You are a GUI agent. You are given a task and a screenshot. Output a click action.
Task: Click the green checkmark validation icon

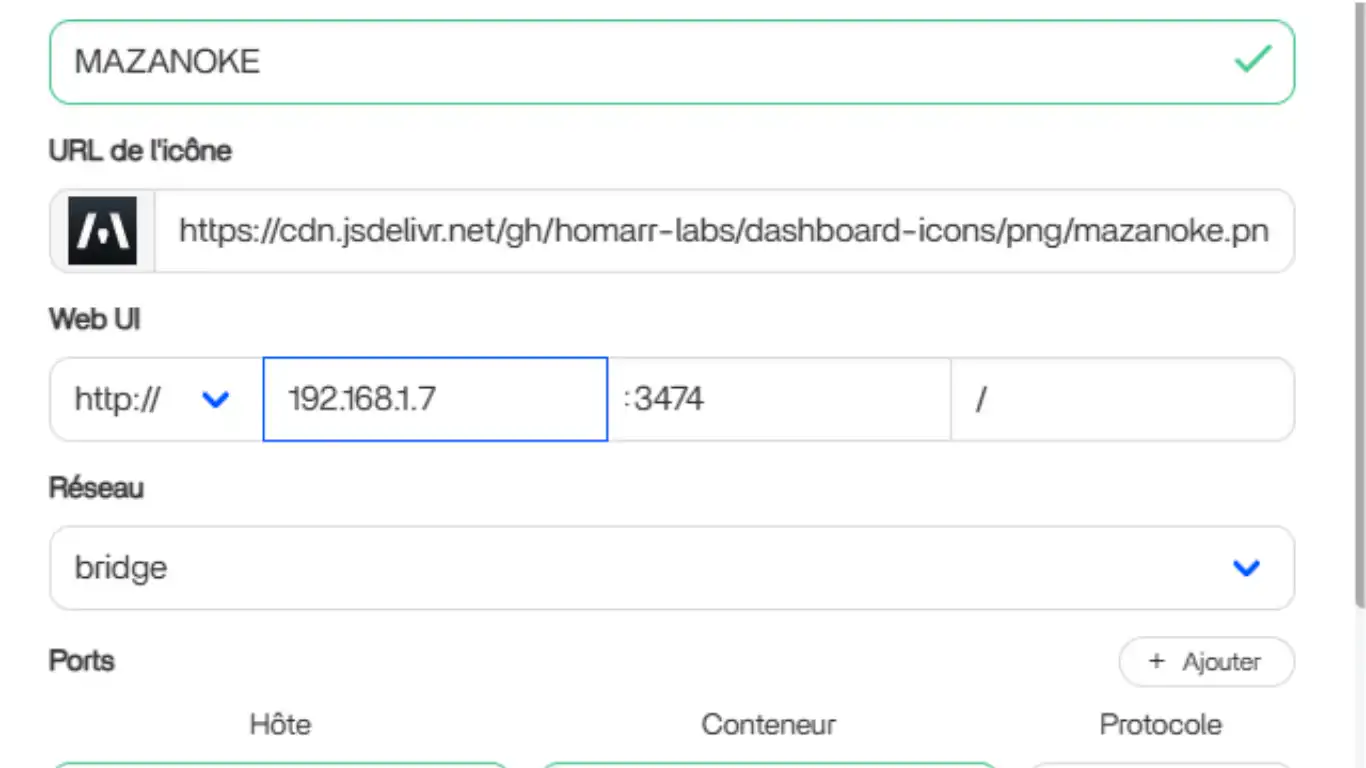point(1252,60)
